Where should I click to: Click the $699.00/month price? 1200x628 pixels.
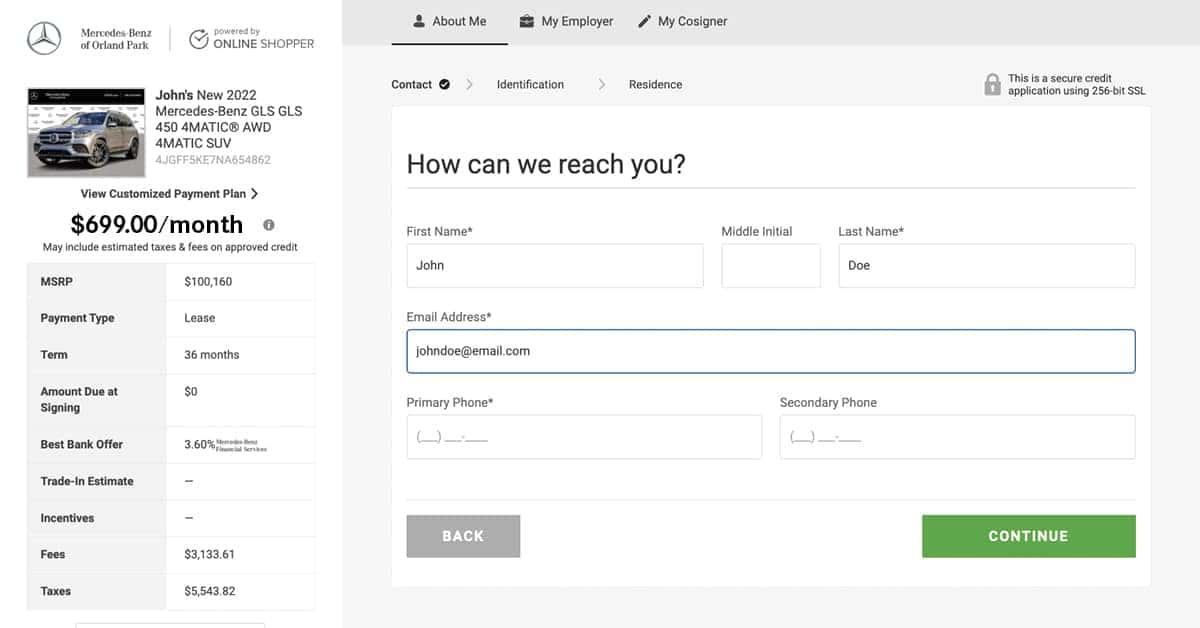157,224
